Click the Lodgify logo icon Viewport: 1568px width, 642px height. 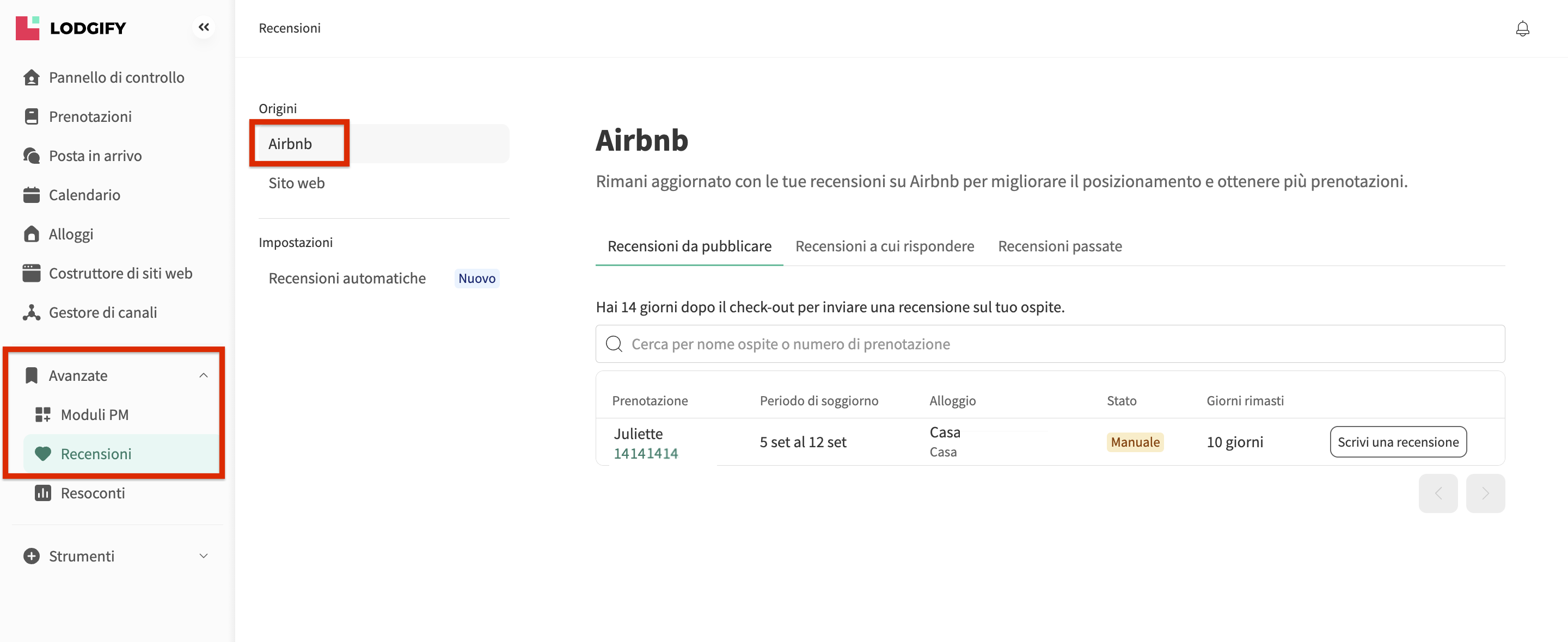pyautogui.click(x=27, y=28)
